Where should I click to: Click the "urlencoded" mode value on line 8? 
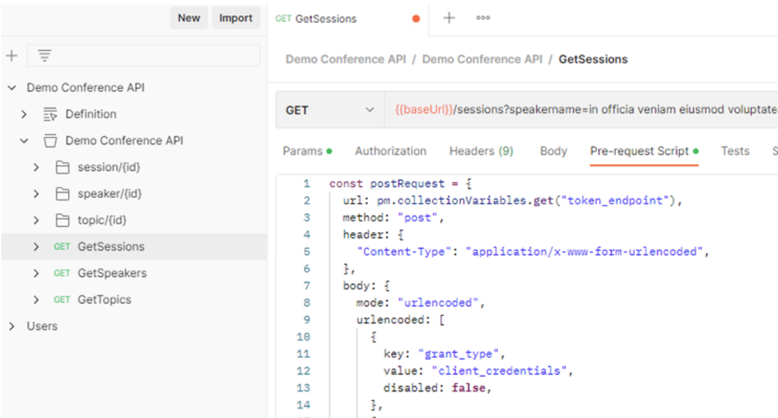pos(438,303)
